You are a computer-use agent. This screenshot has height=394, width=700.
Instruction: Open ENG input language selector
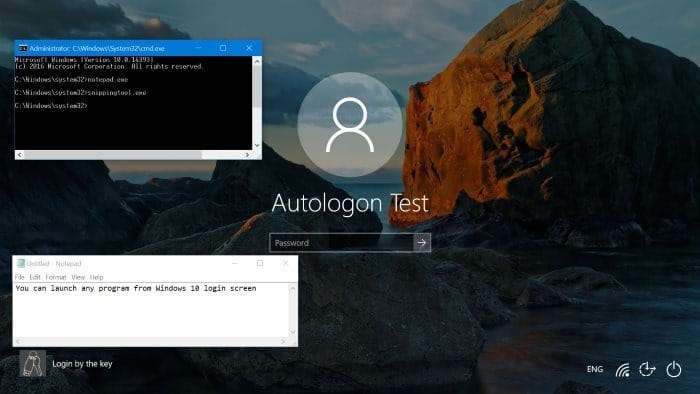coord(595,369)
